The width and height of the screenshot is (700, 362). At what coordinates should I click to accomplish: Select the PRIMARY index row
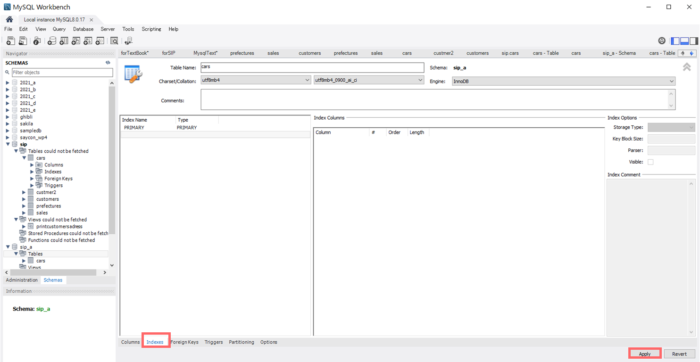pyautogui.click(x=215, y=128)
